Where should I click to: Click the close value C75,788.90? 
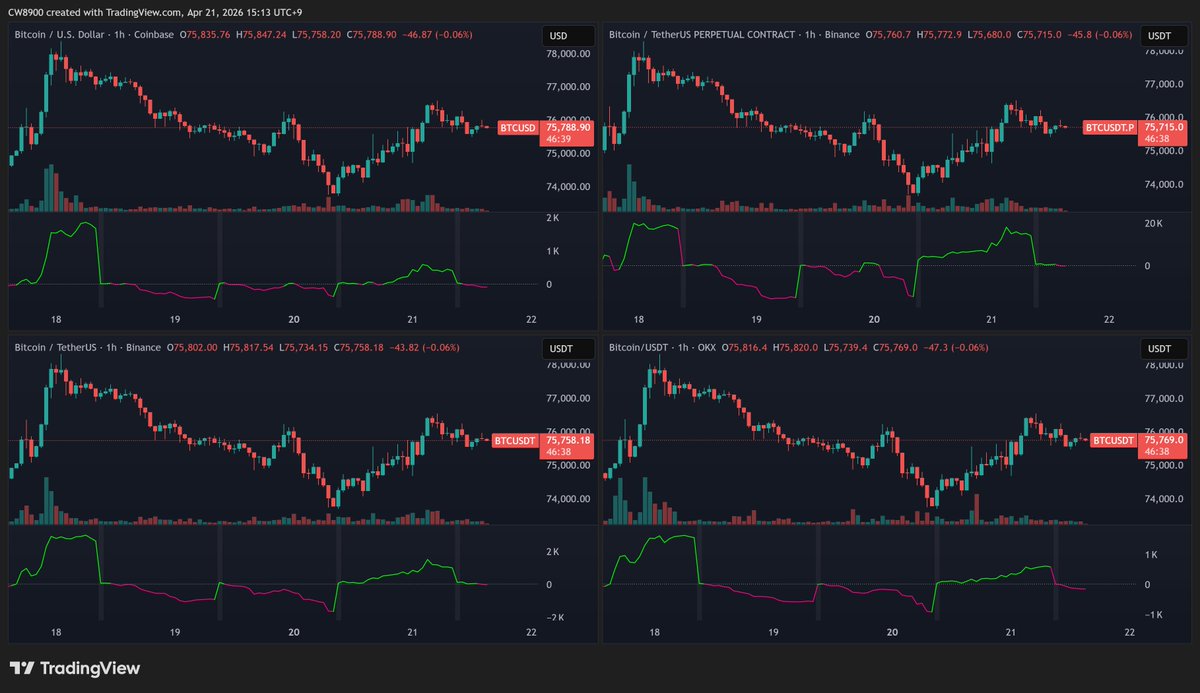[373, 36]
